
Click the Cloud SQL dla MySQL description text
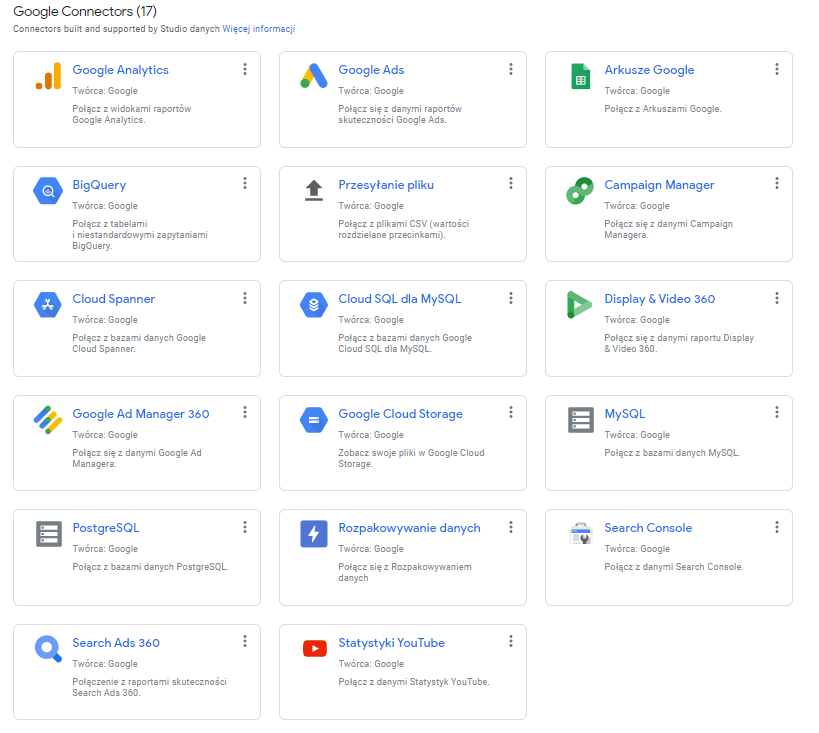pyautogui.click(x=404, y=343)
